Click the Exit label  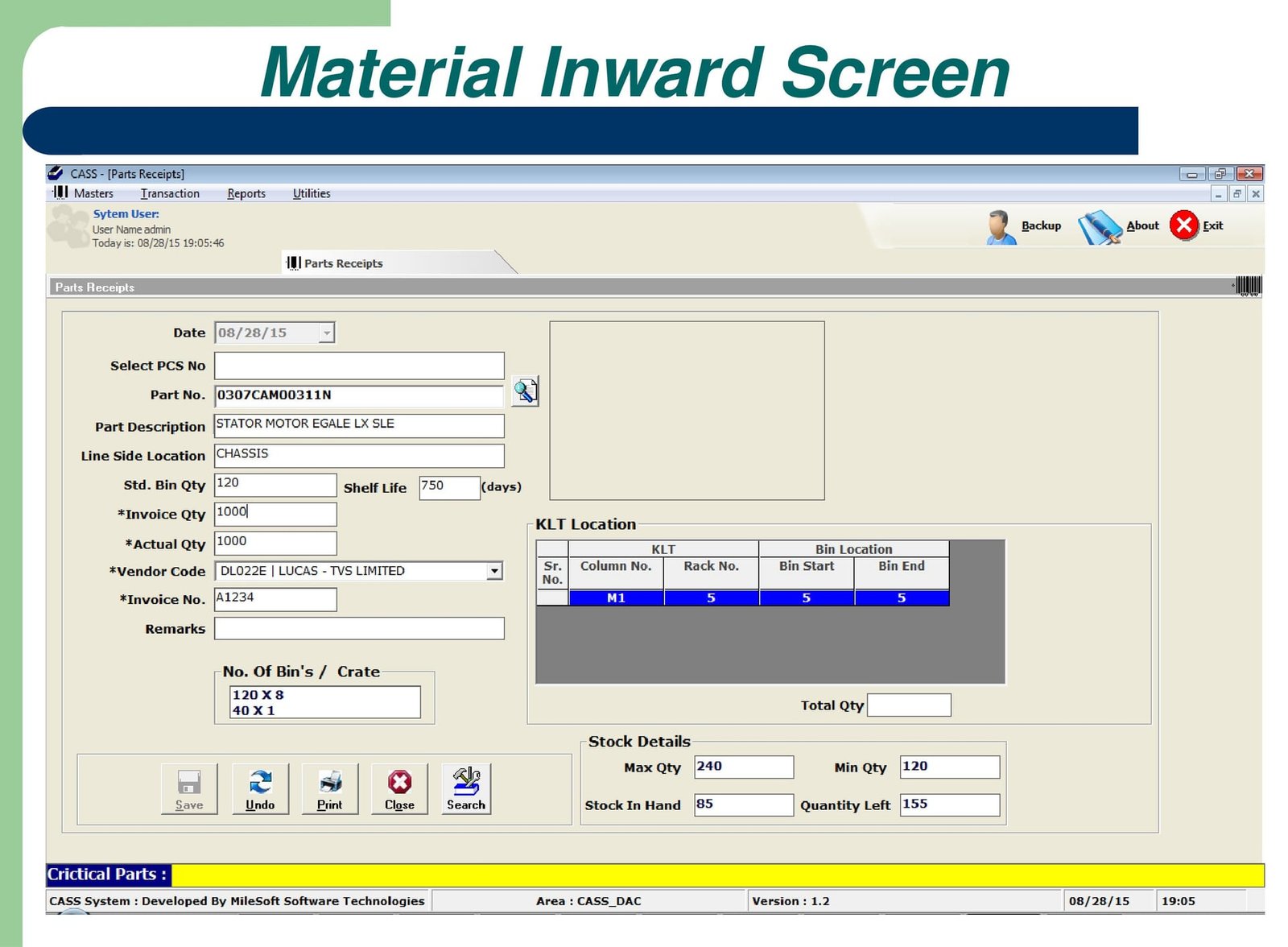pos(1212,225)
